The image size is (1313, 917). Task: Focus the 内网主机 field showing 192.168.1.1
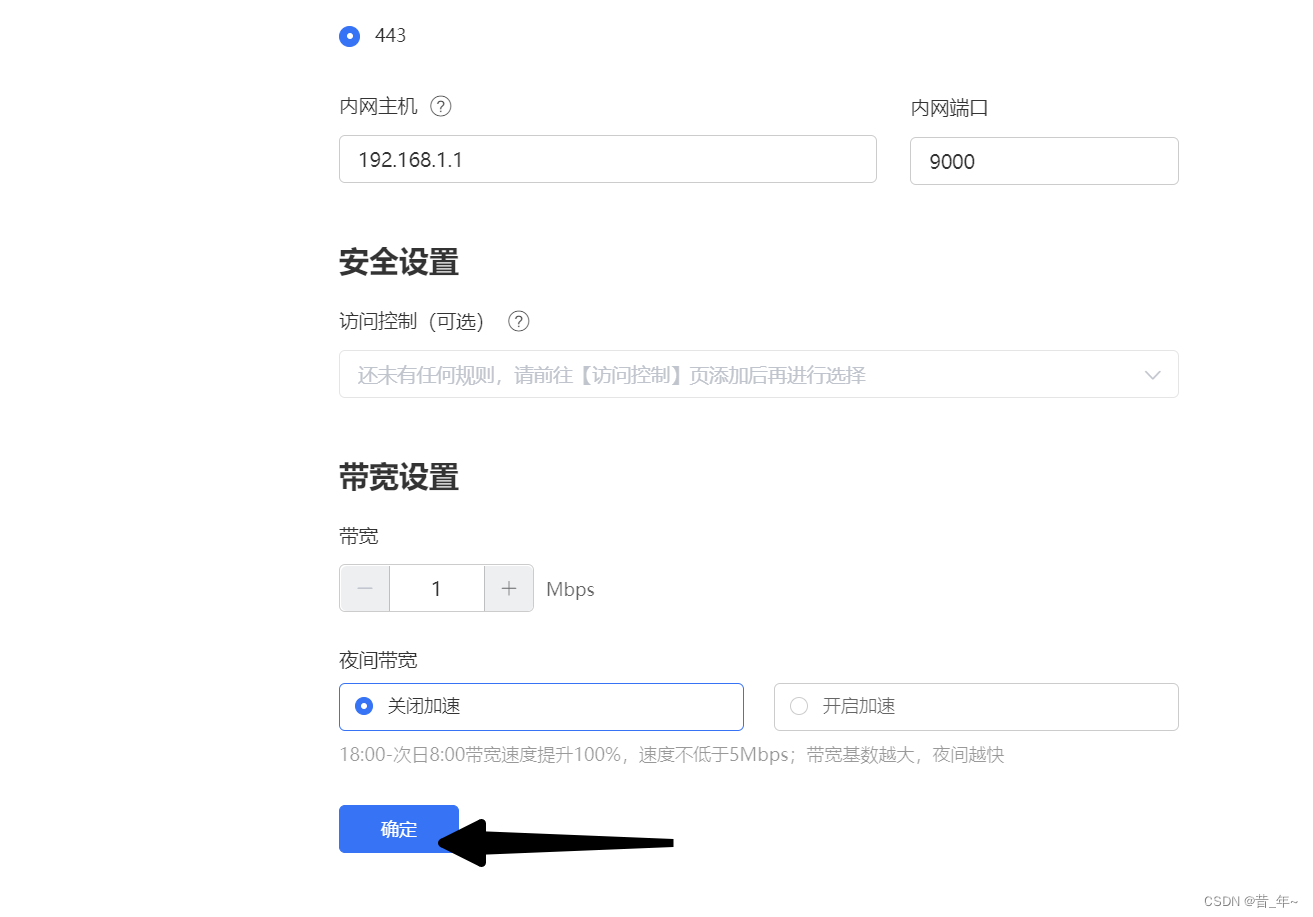pos(608,159)
